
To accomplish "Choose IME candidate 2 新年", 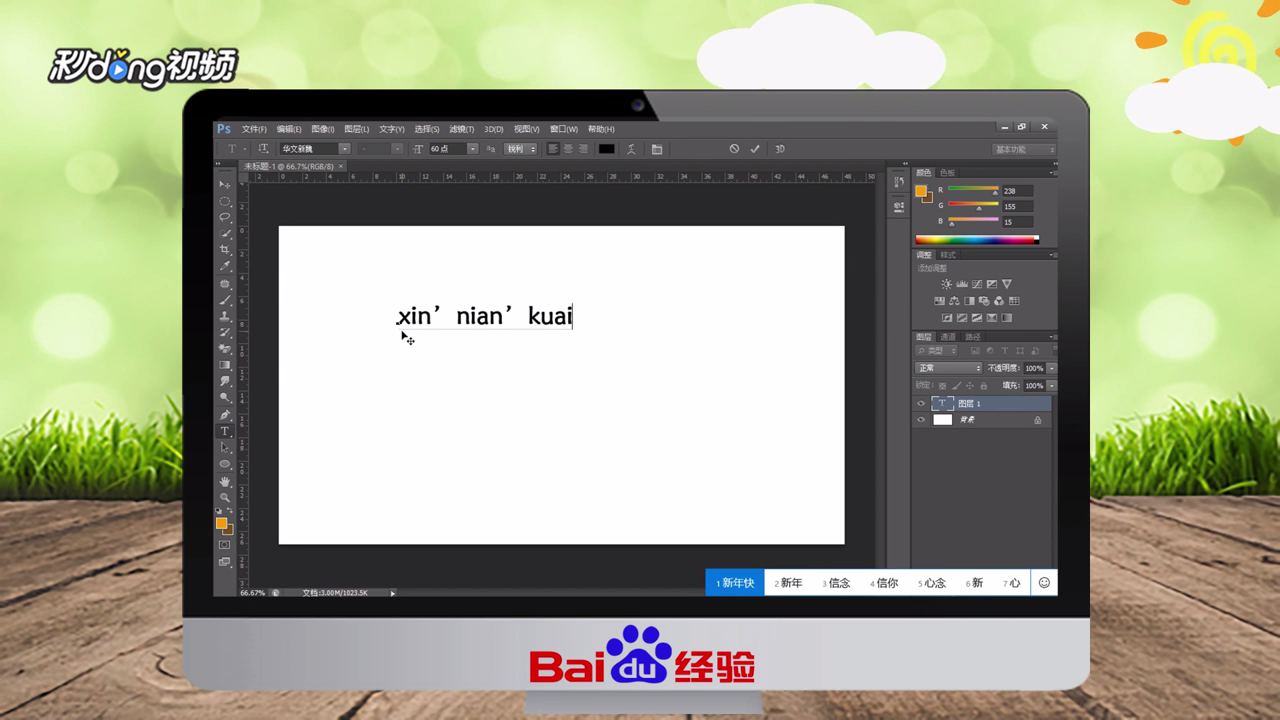I will pos(789,583).
